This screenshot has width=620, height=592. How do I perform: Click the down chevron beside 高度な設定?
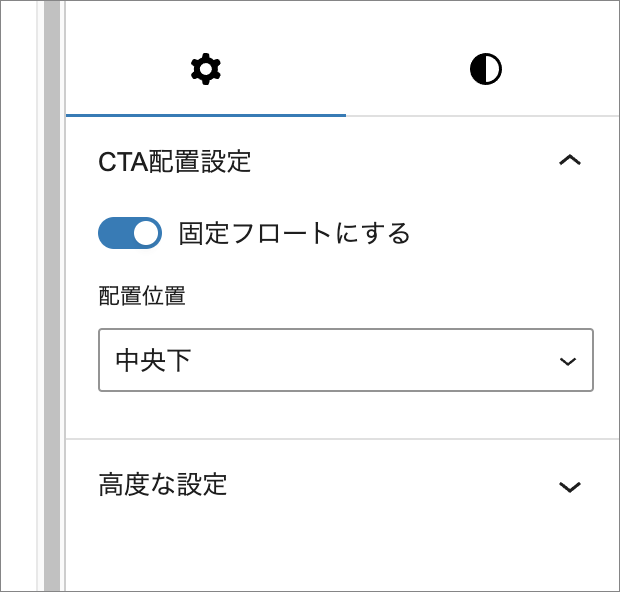point(569,487)
